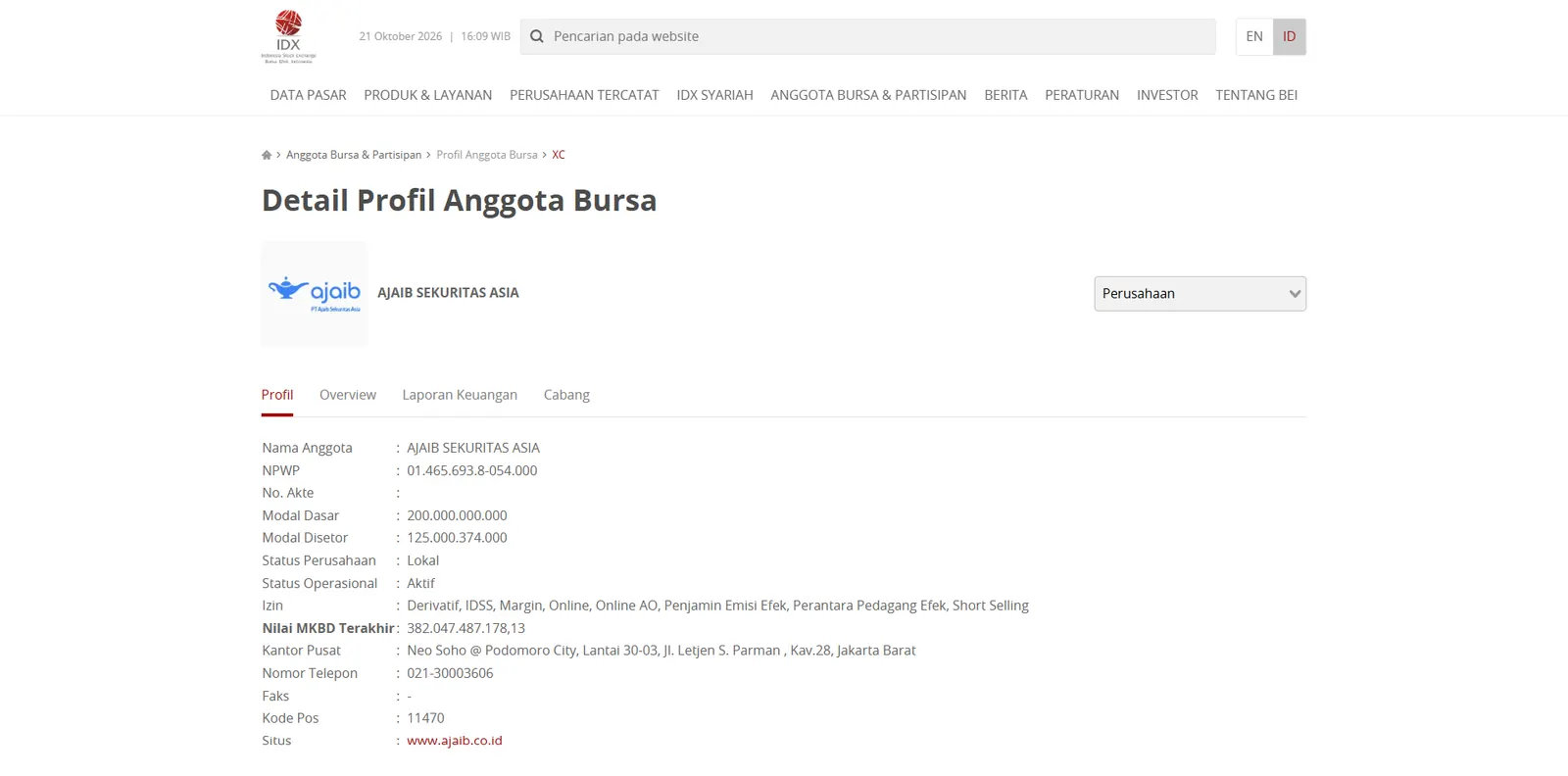The width and height of the screenshot is (1568, 776).
Task: Click the Status Operasional value Aktif
Action: coord(420,583)
